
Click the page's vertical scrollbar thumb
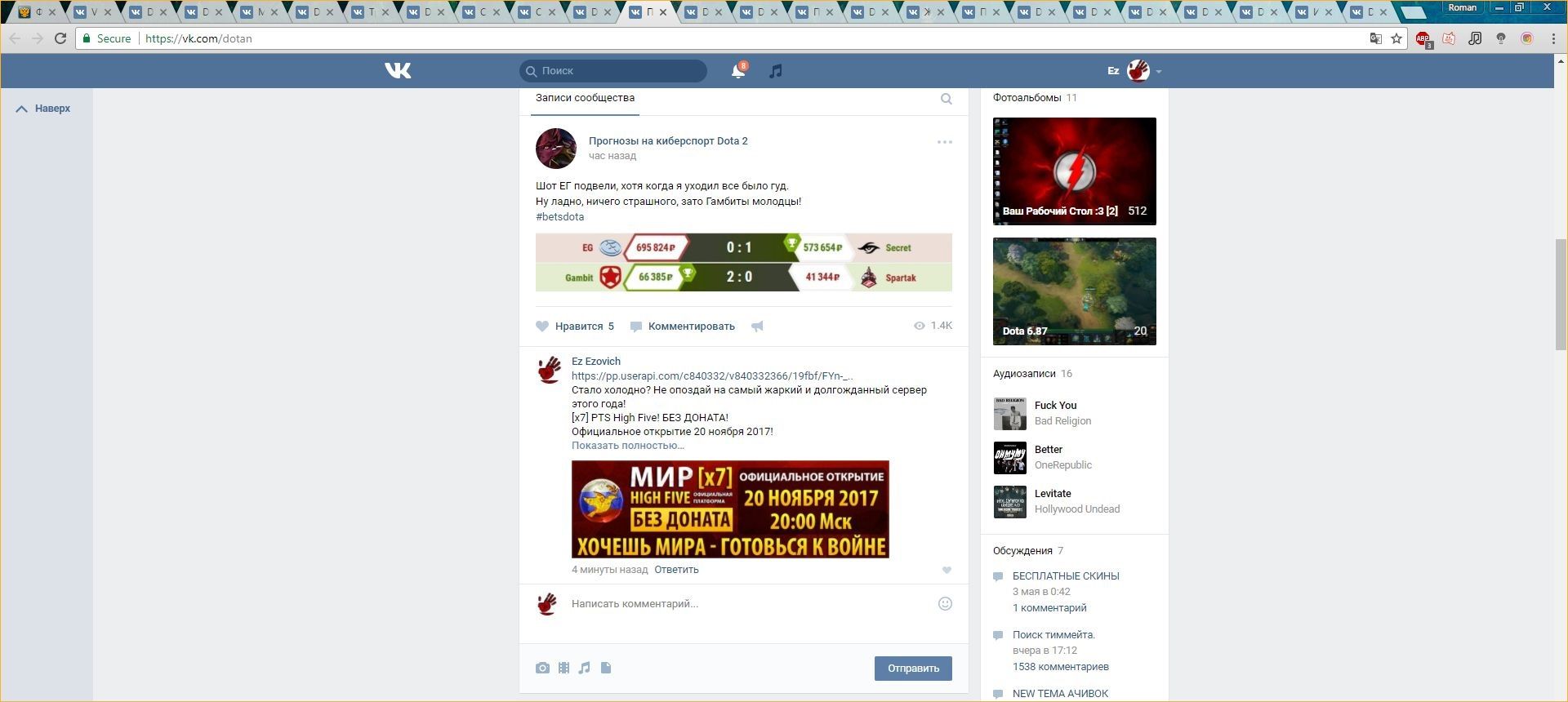click(1561, 295)
